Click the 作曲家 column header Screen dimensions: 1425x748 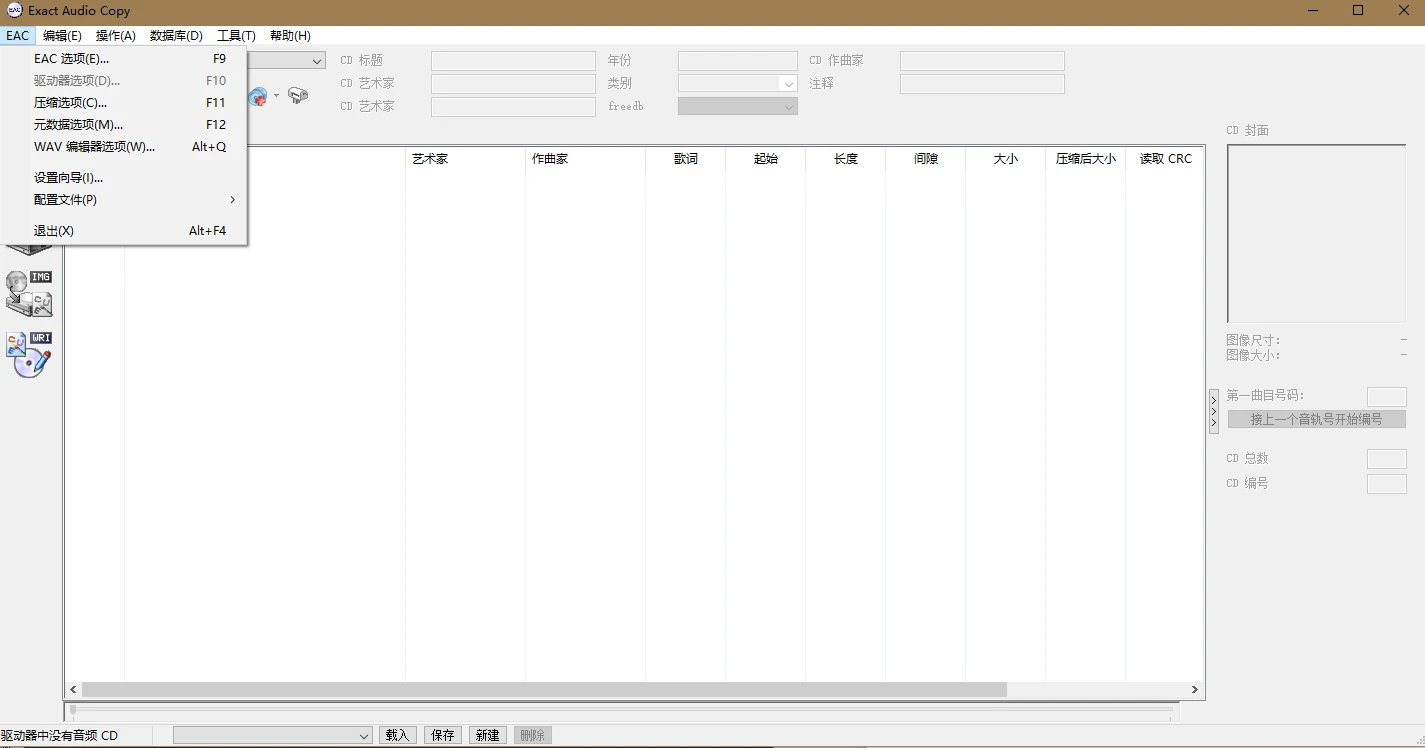point(585,159)
